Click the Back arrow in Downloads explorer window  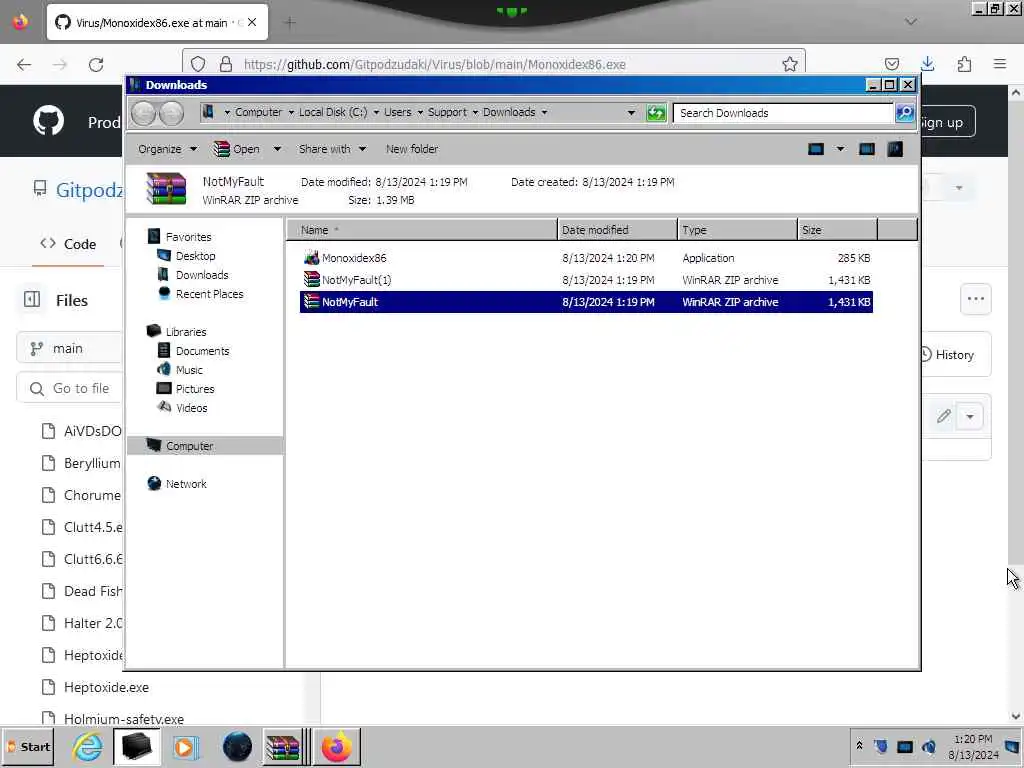point(144,114)
